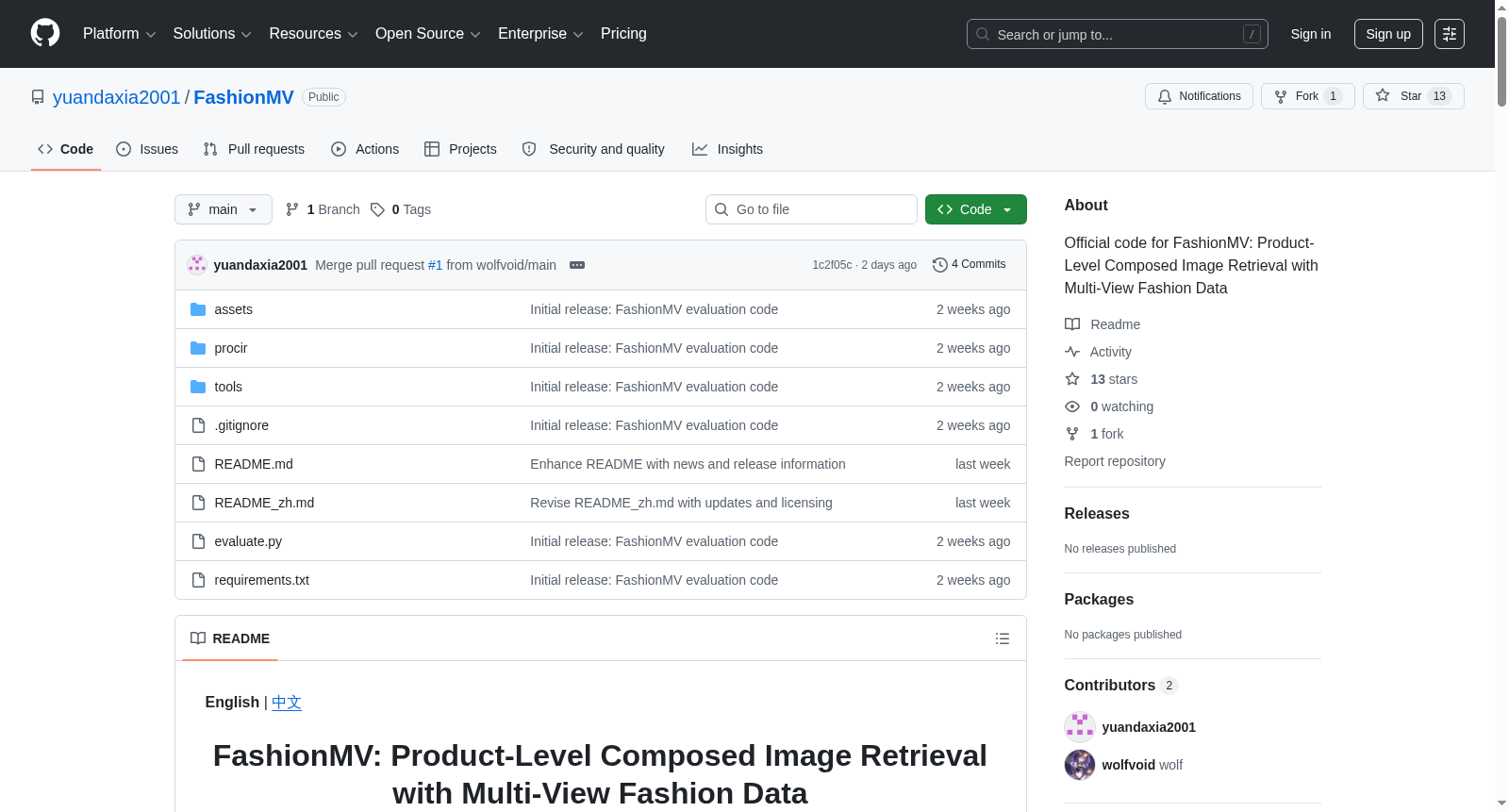Open the Open Source dropdown
The height and width of the screenshot is (812, 1509).
coord(428,34)
